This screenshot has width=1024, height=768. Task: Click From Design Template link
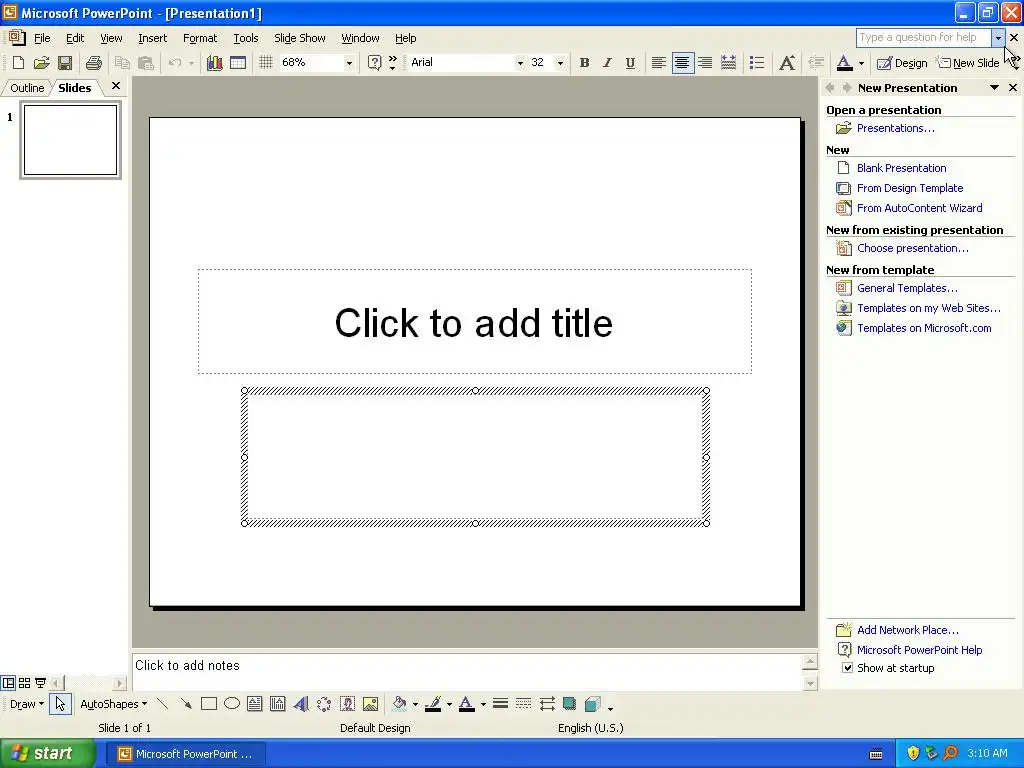(x=910, y=188)
